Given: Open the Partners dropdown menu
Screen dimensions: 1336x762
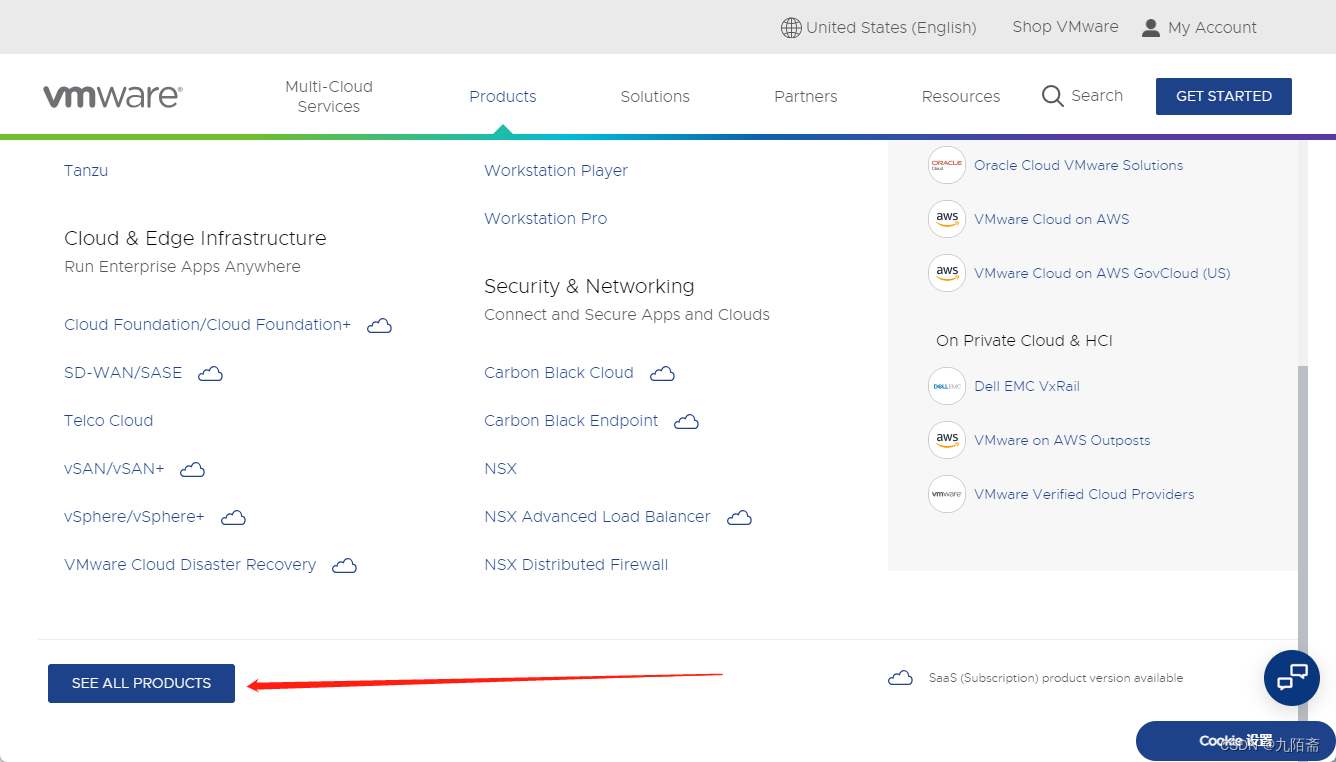Looking at the screenshot, I should (x=806, y=96).
